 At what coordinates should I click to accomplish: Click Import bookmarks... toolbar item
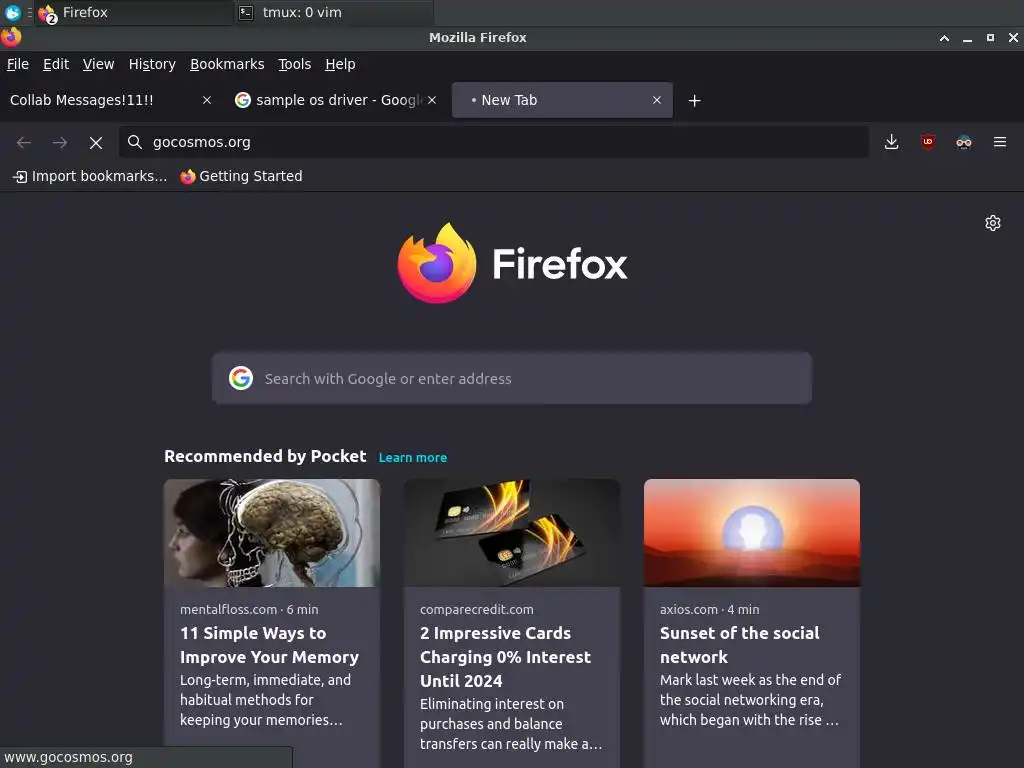point(90,176)
